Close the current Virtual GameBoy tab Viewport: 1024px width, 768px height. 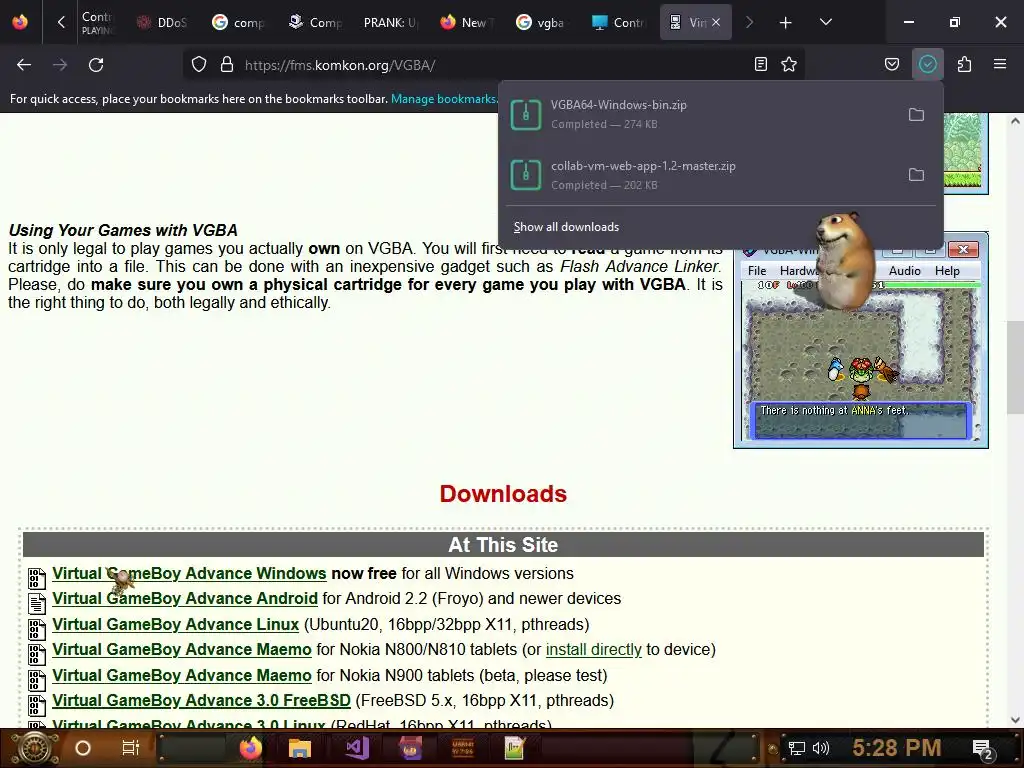716,22
